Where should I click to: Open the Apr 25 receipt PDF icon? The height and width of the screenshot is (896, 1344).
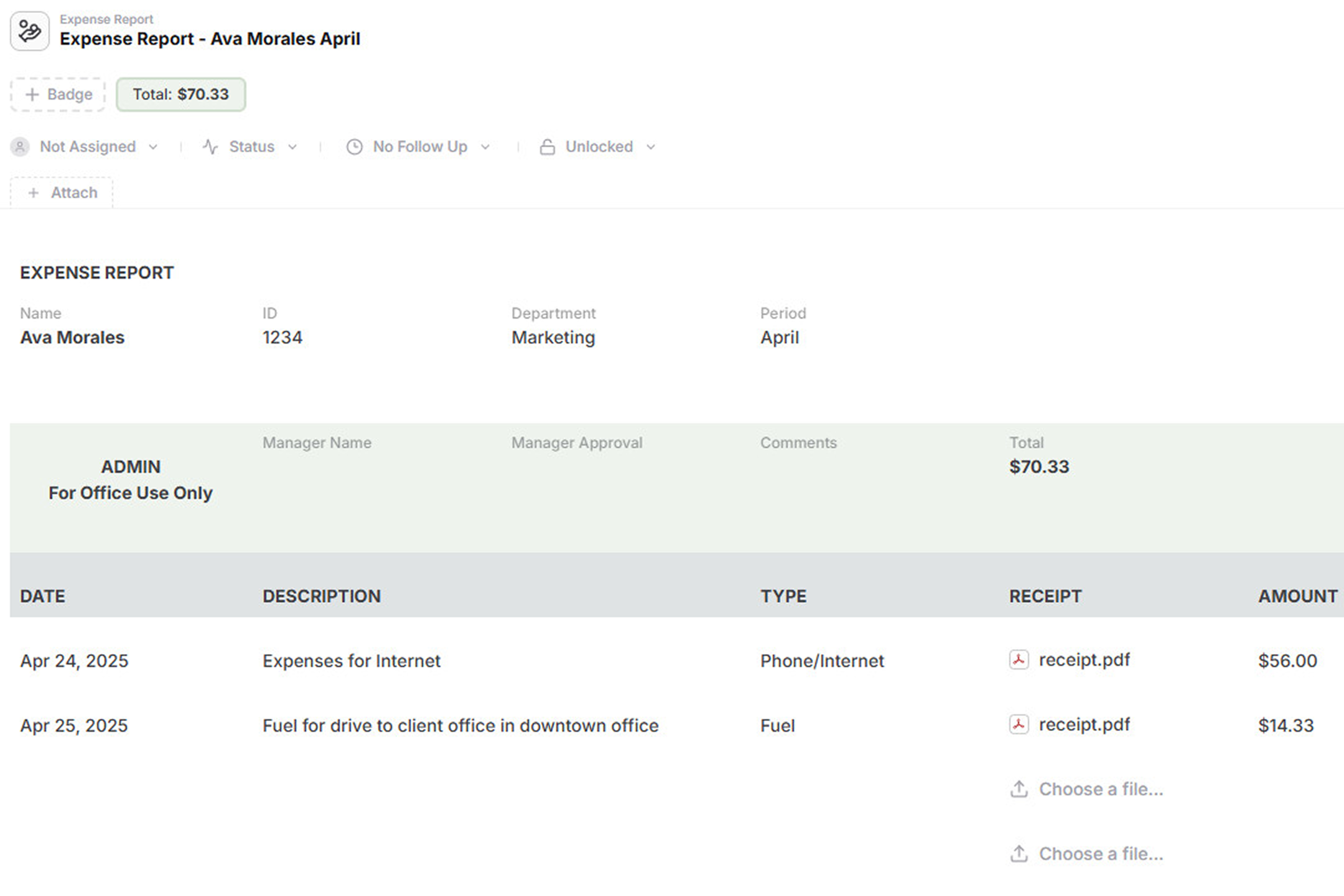(1019, 724)
